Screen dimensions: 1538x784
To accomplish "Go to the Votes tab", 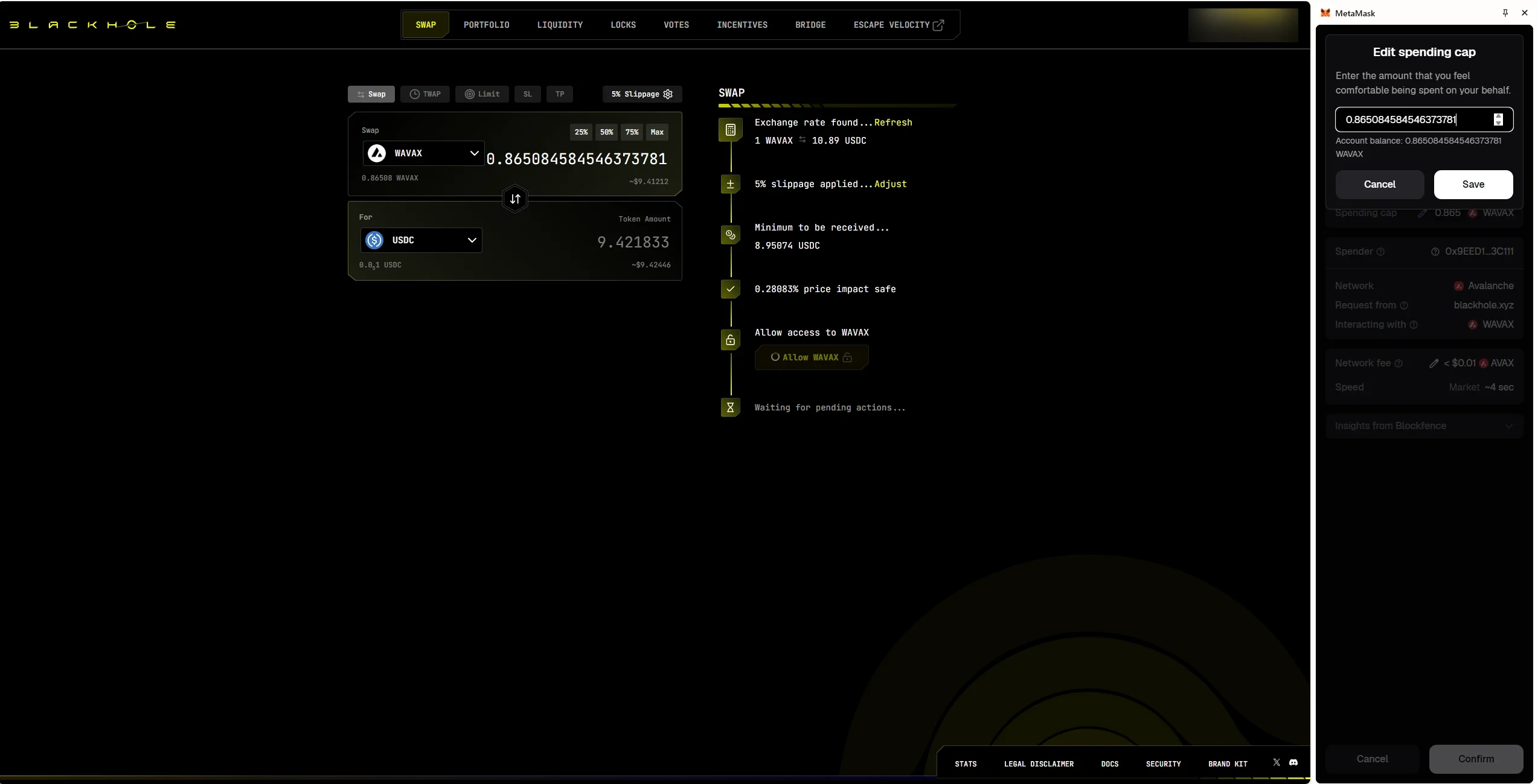I will (x=676, y=25).
